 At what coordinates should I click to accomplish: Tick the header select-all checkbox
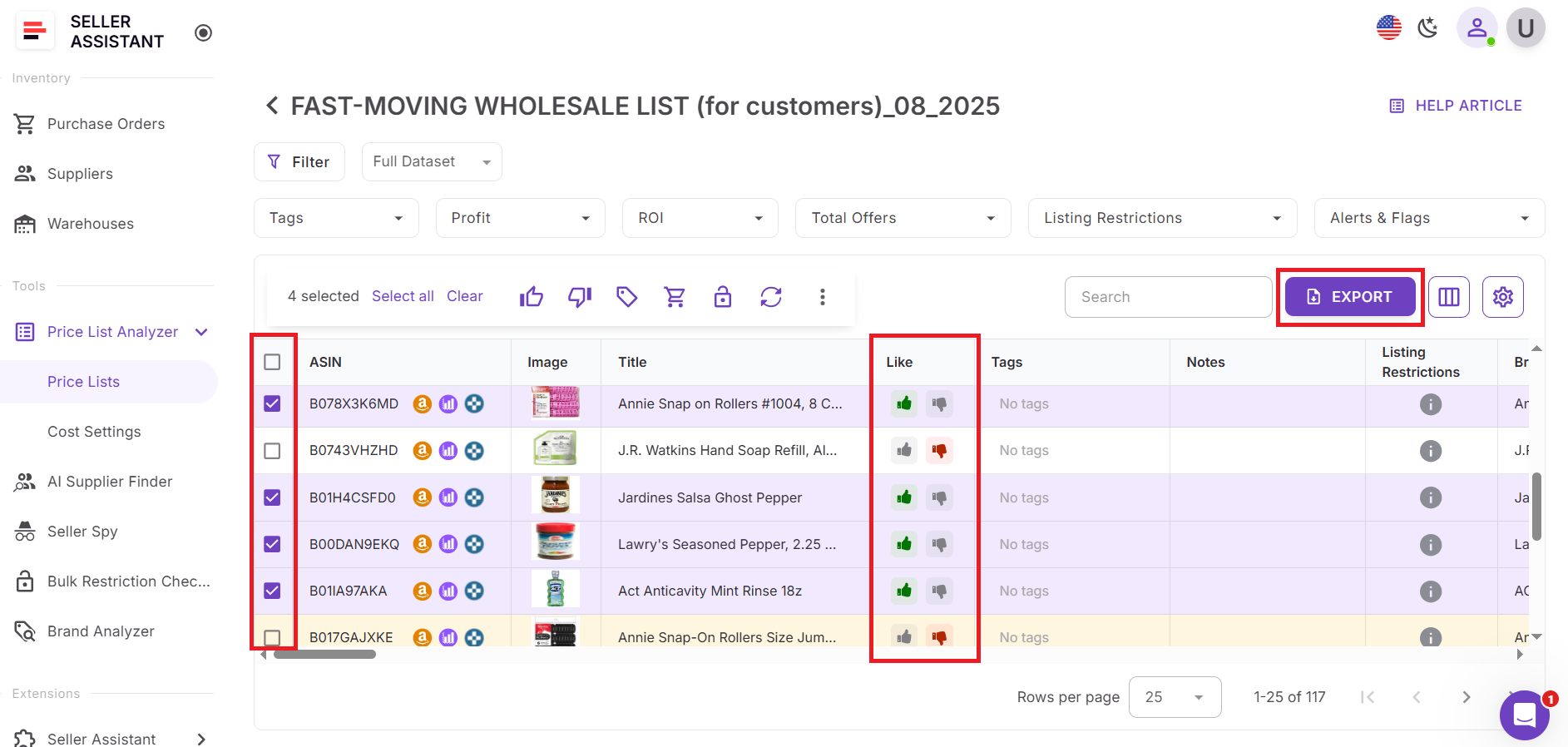[272, 362]
